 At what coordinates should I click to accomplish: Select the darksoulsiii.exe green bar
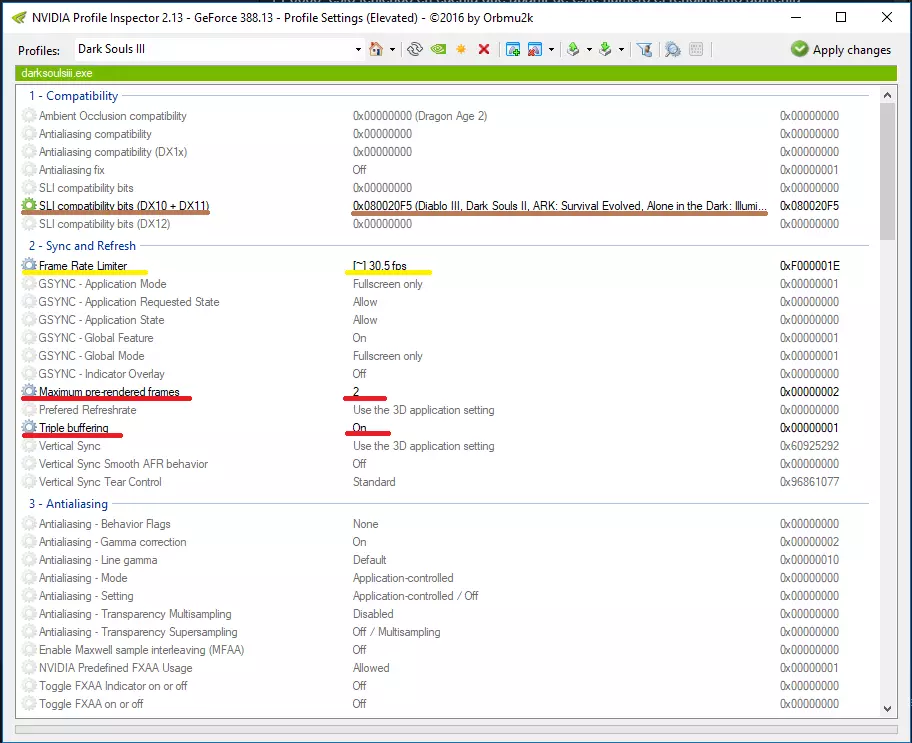click(456, 73)
